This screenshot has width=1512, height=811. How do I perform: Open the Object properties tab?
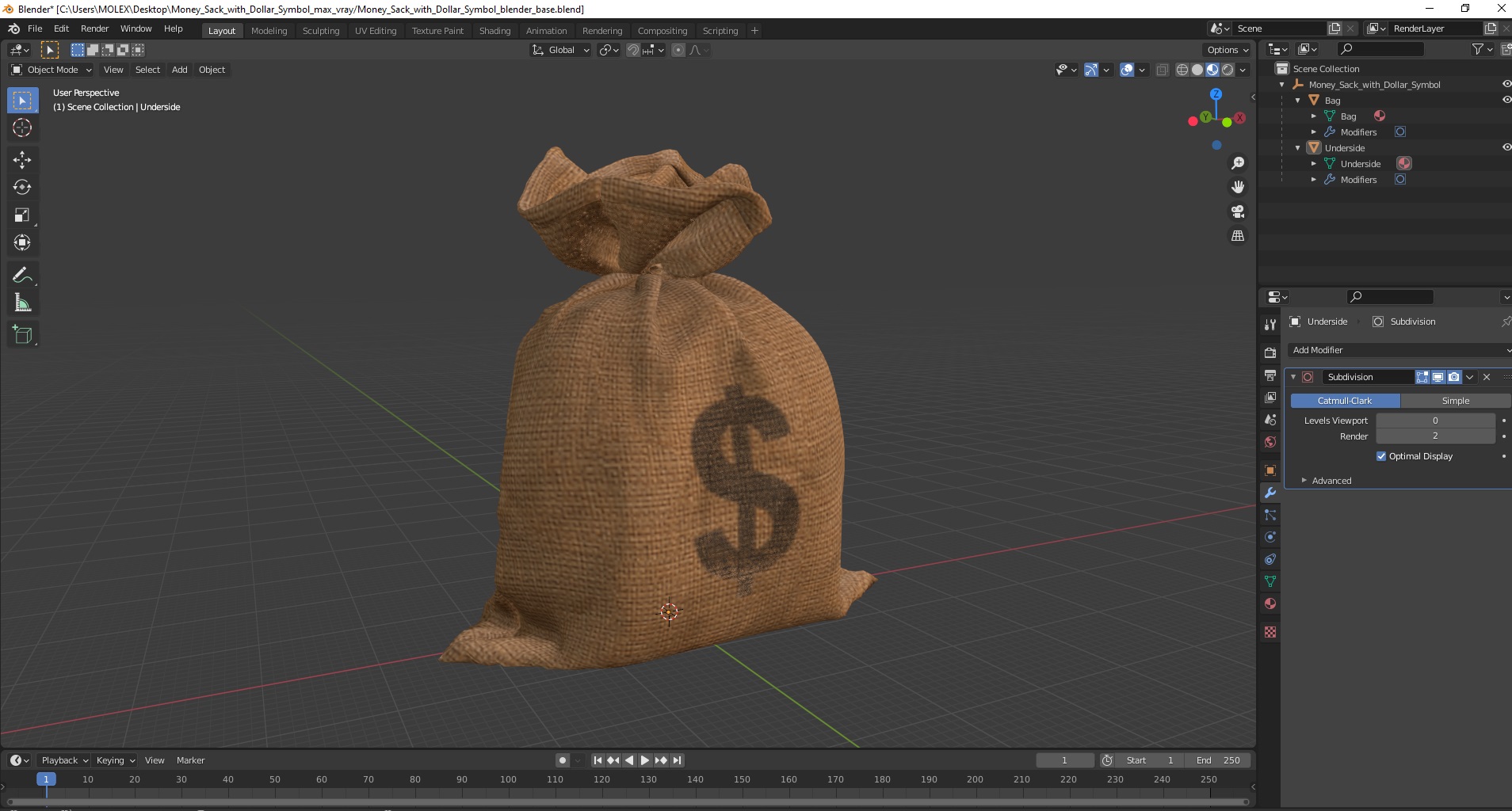(1270, 470)
